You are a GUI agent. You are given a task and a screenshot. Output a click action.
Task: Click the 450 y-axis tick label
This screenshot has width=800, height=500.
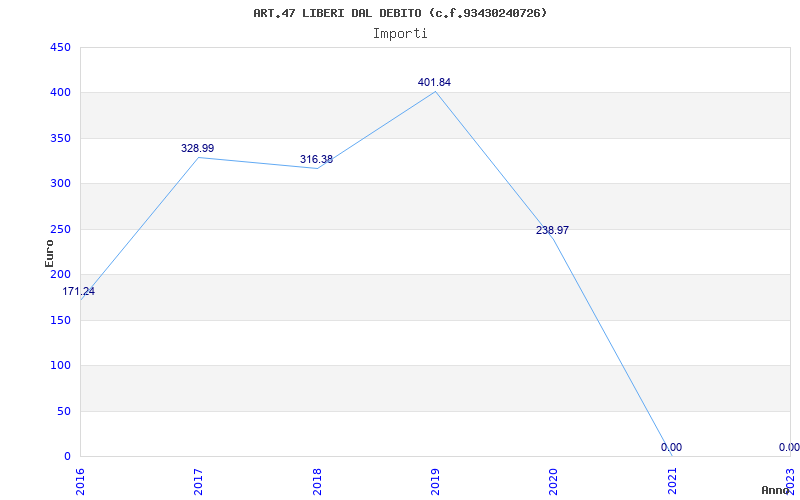[60, 47]
